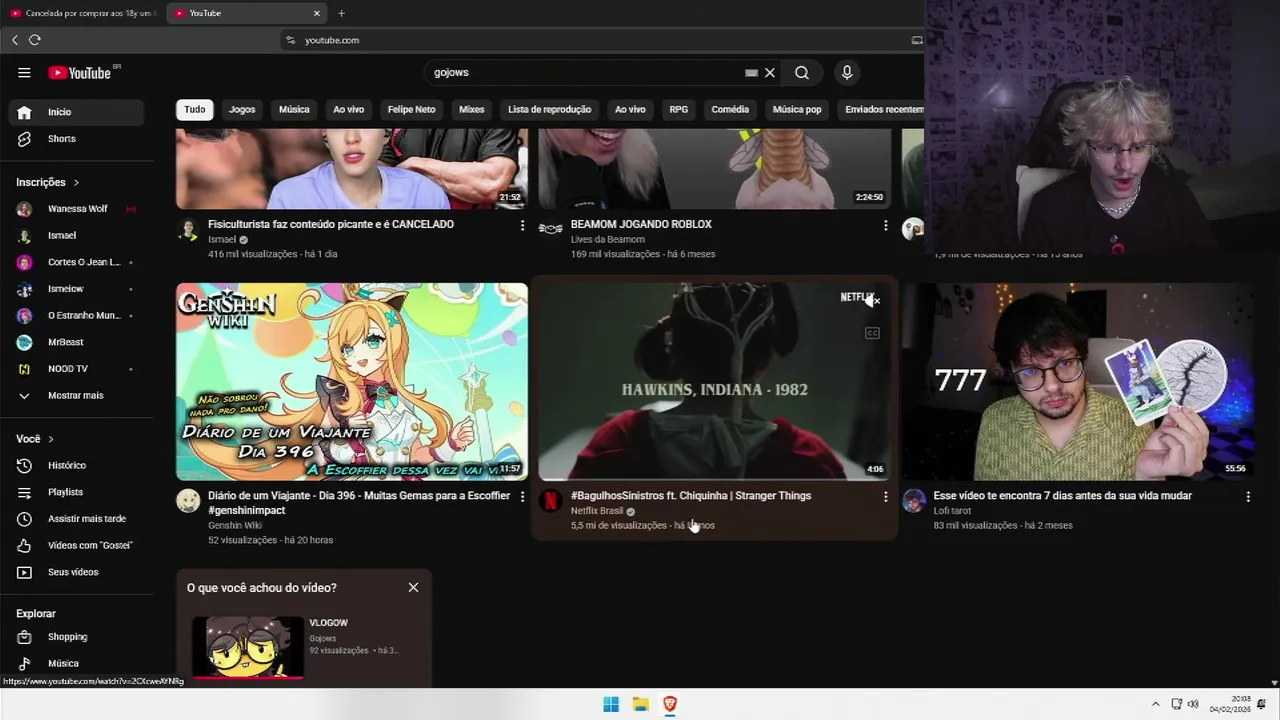Screen dimensions: 1280x720
Task: Expand the Você section
Action: (35, 439)
